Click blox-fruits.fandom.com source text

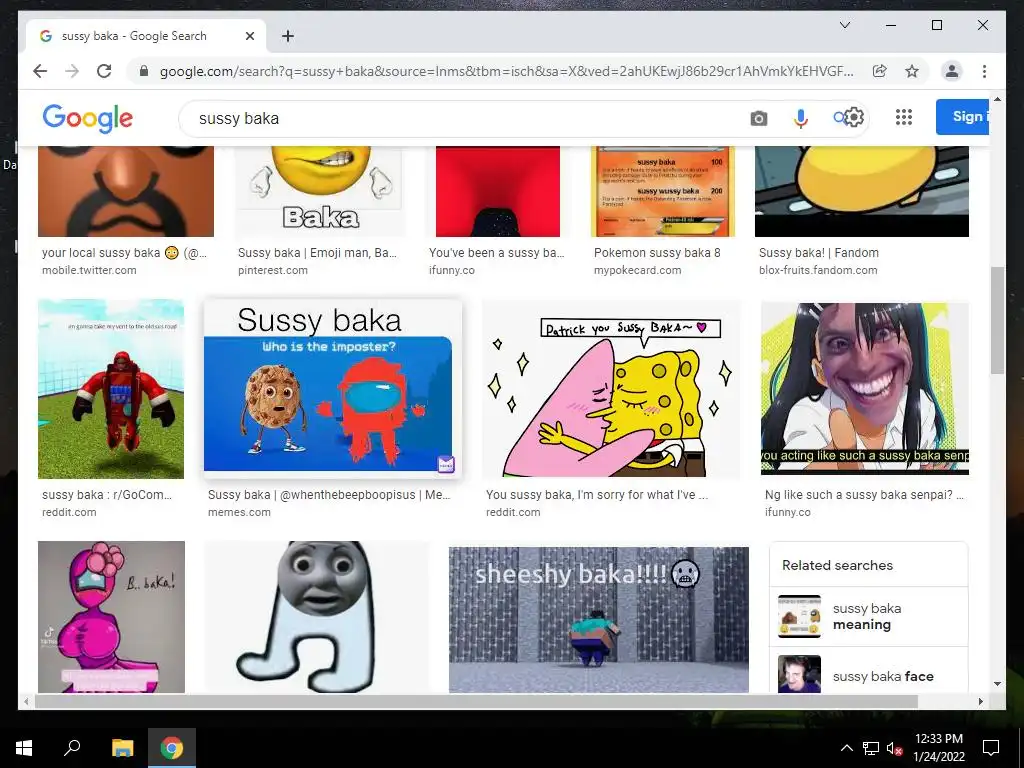coord(818,270)
